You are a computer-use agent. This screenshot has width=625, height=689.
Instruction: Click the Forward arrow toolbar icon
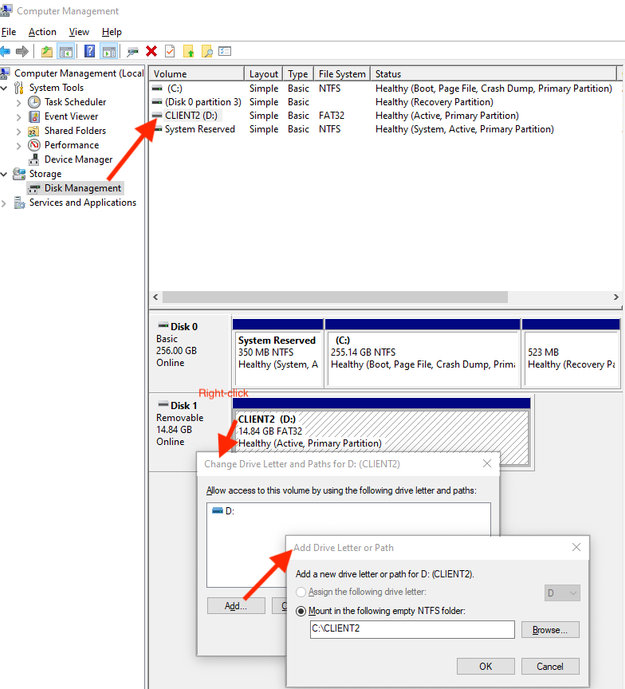22,51
